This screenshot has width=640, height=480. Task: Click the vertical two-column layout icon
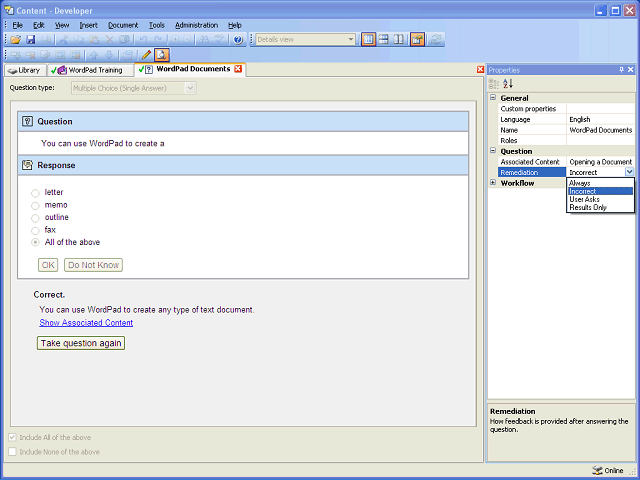click(x=399, y=40)
